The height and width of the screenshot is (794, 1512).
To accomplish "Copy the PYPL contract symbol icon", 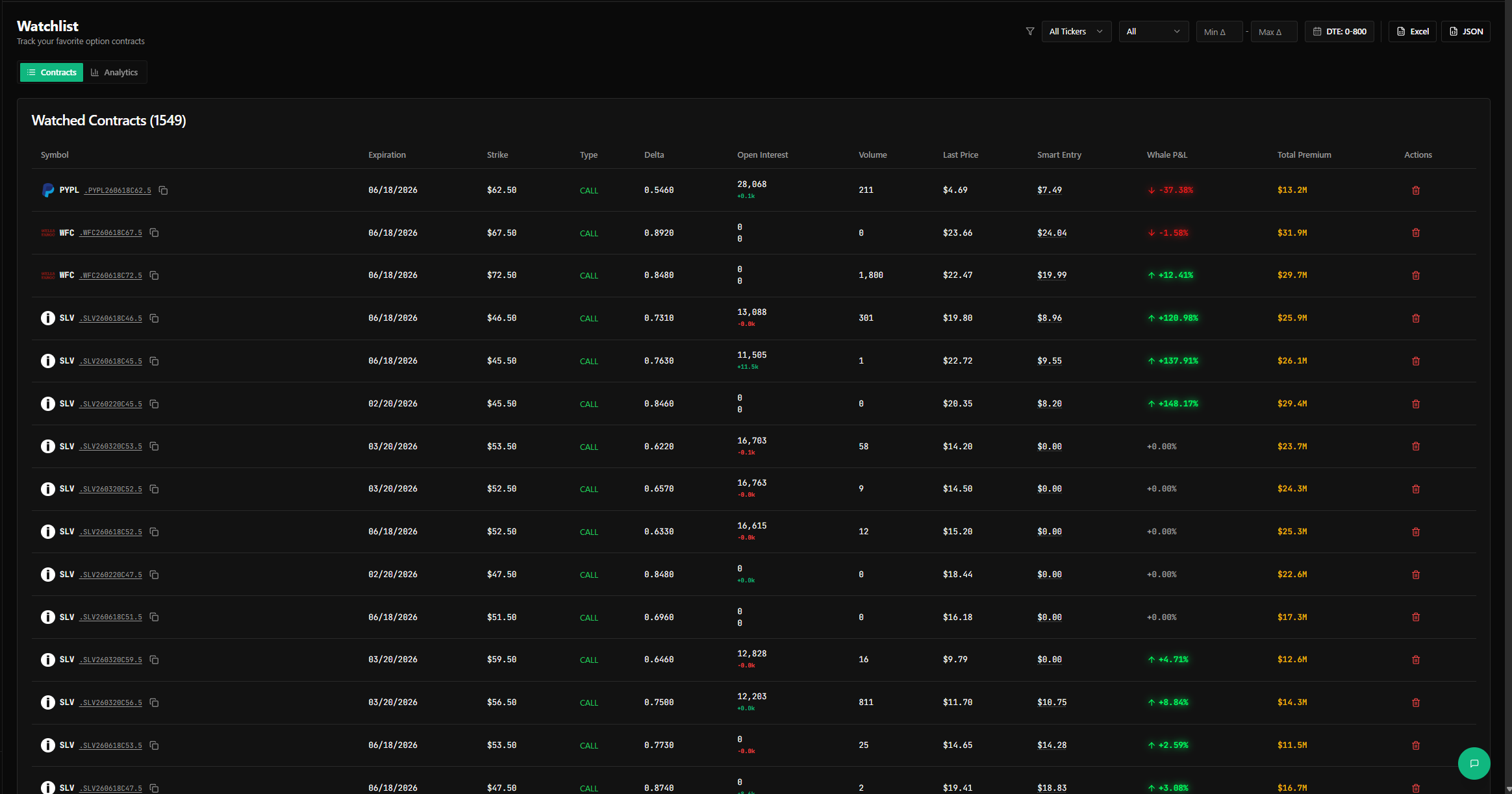I will (164, 190).
